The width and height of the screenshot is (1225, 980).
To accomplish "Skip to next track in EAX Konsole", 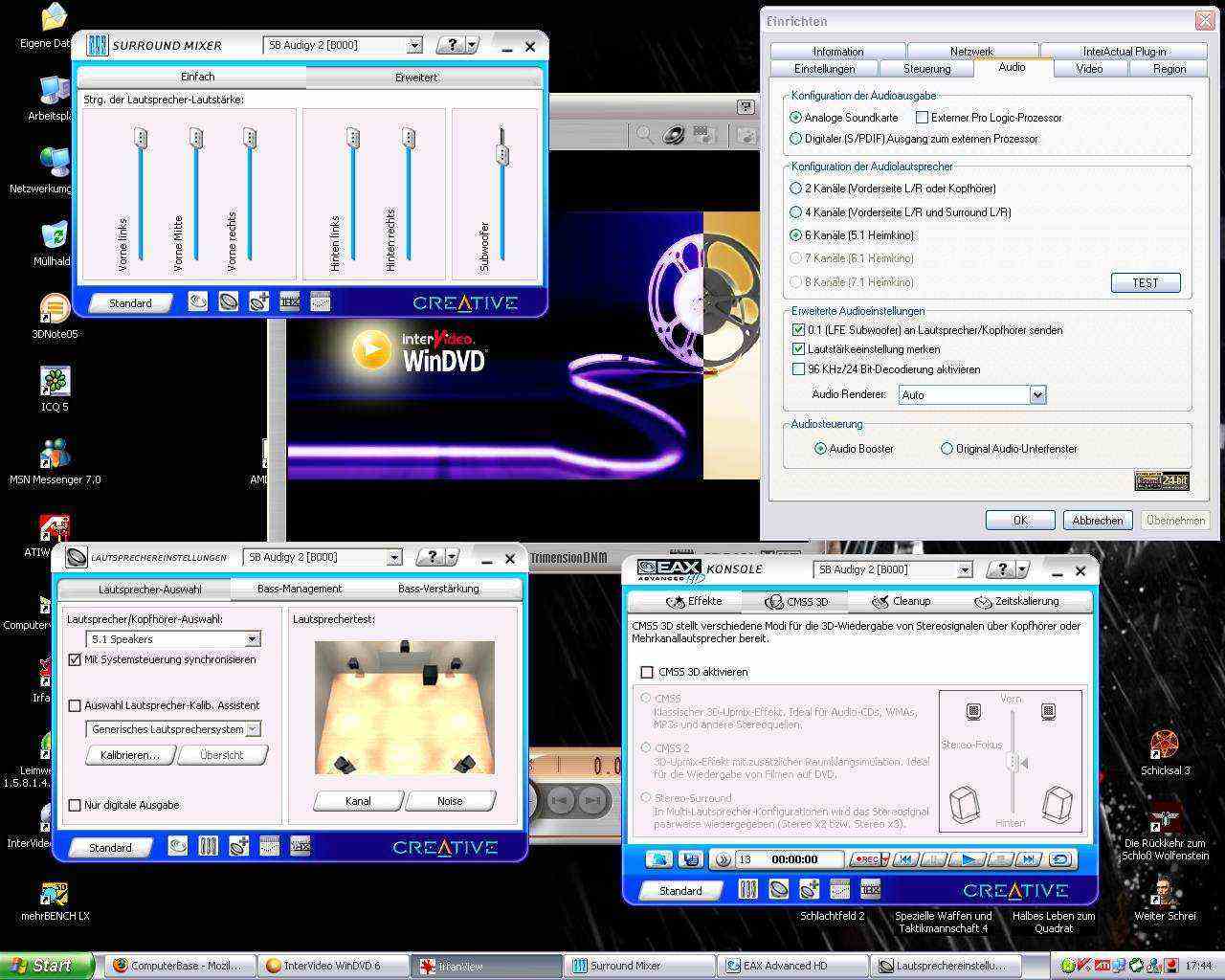I will pos(1028,859).
